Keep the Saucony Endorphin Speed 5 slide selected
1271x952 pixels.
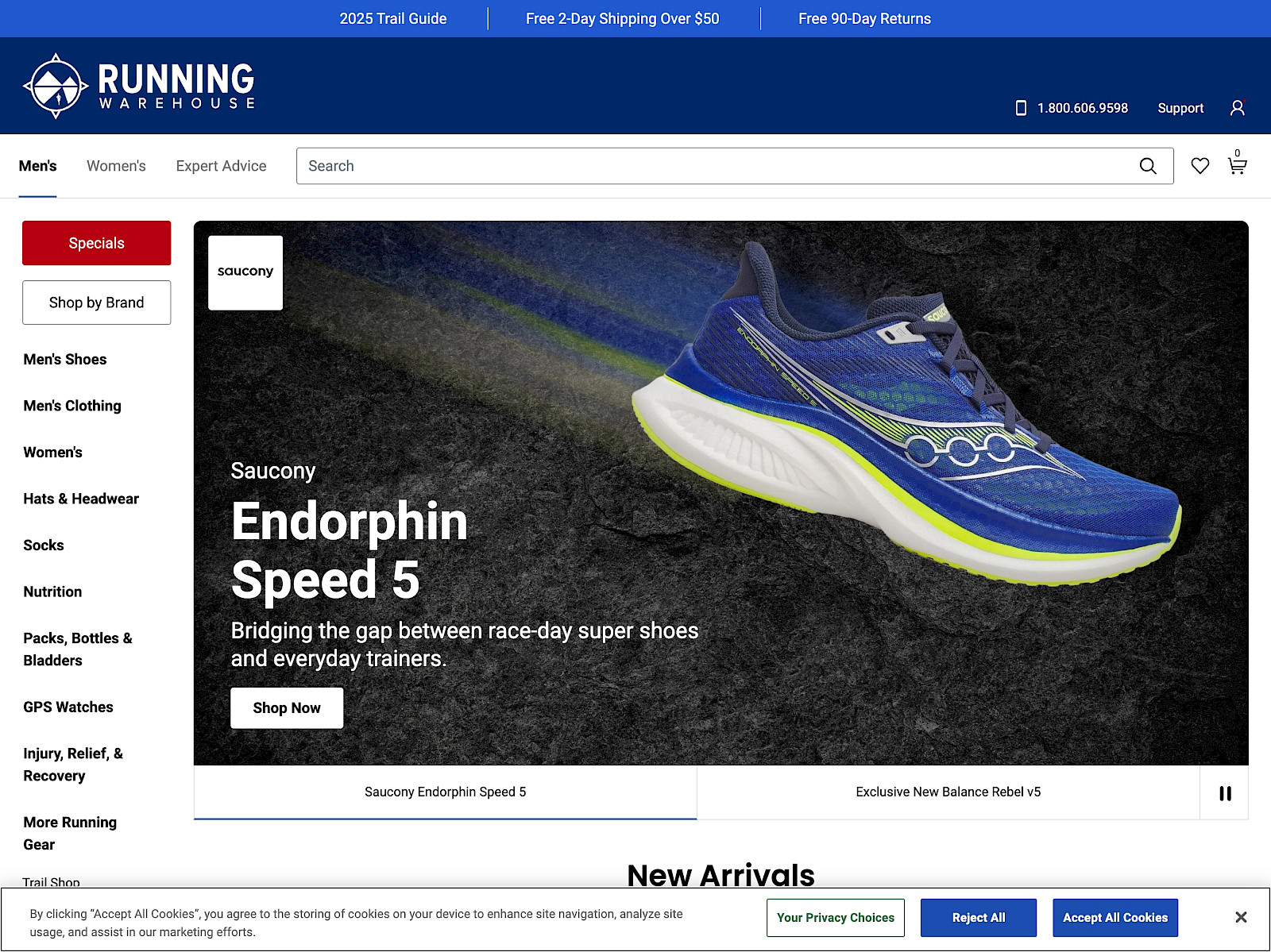click(x=445, y=792)
